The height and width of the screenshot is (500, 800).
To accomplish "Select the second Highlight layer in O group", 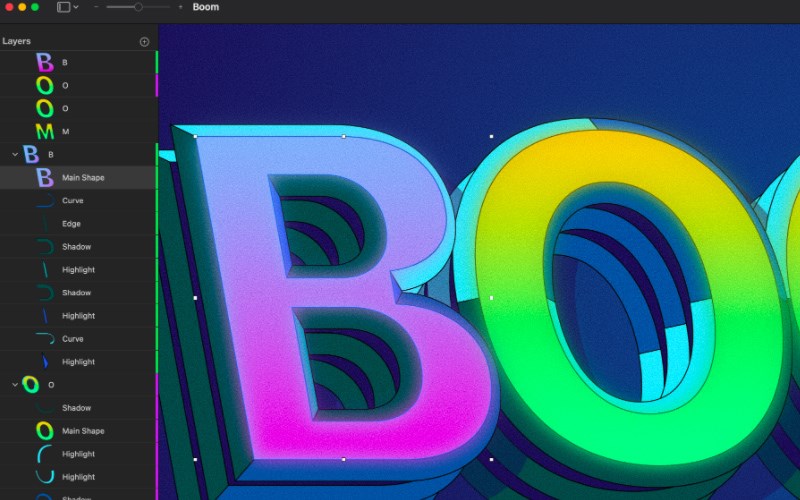I will [79, 477].
